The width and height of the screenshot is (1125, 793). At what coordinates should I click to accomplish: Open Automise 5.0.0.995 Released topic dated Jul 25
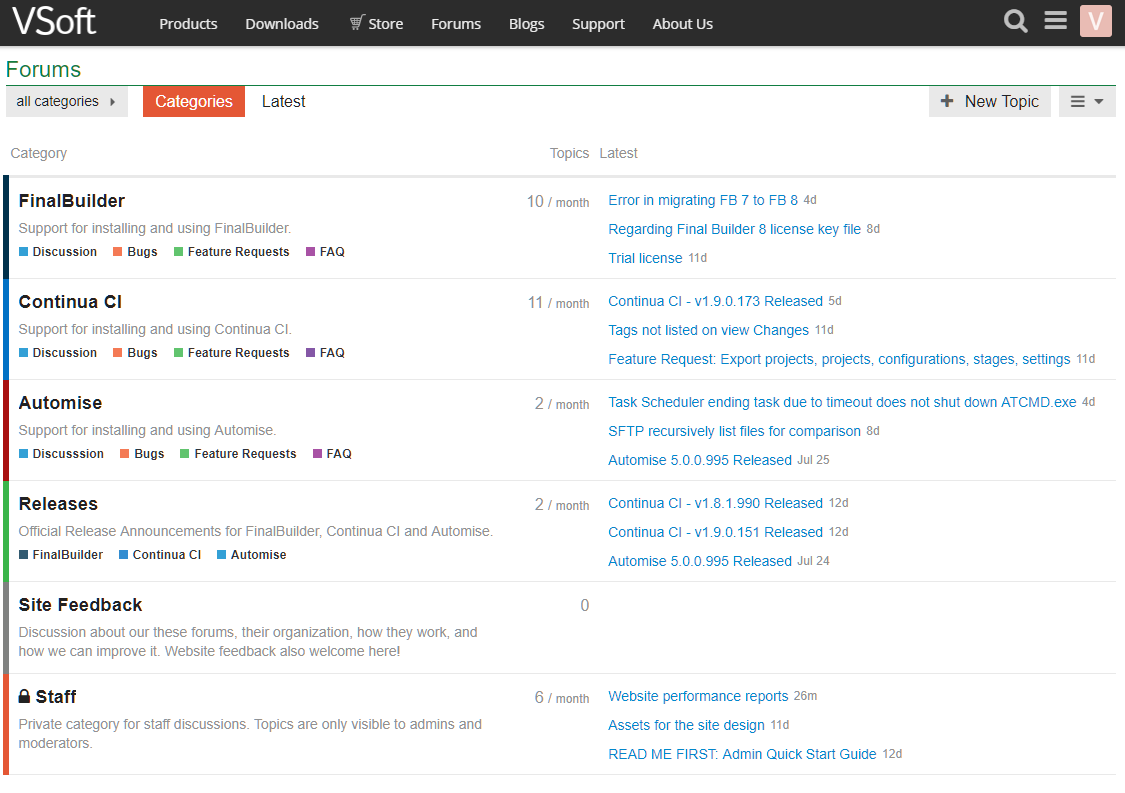coord(700,460)
